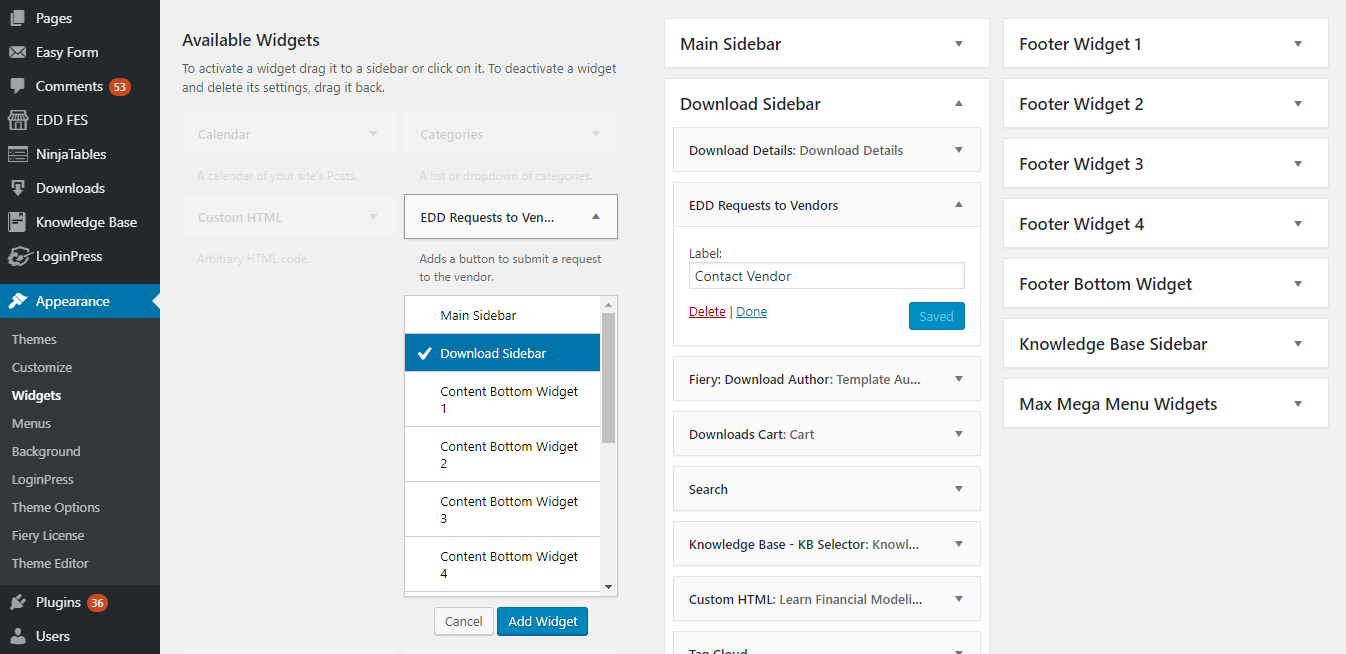
Task: Open the Fiery License submenu item
Action: click(48, 535)
